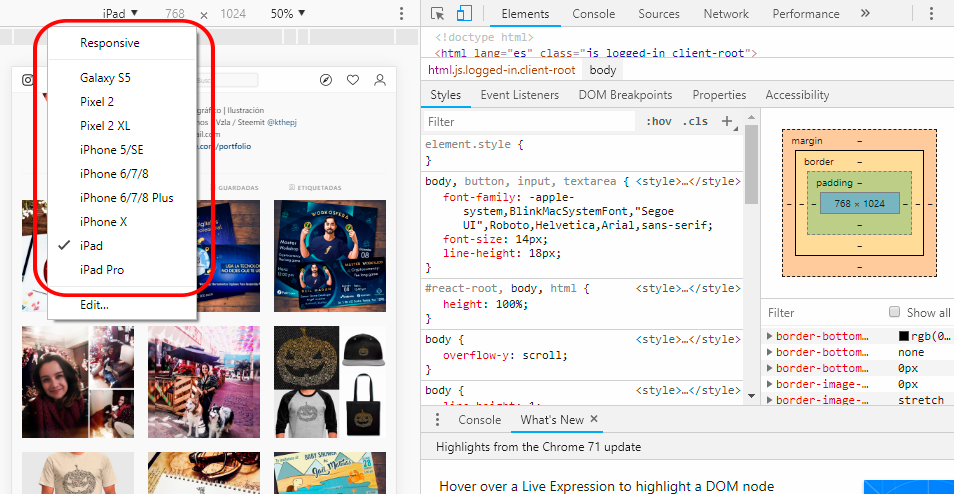Click the Instagram explore compass icon
This screenshot has height=494, width=954.
(x=326, y=80)
